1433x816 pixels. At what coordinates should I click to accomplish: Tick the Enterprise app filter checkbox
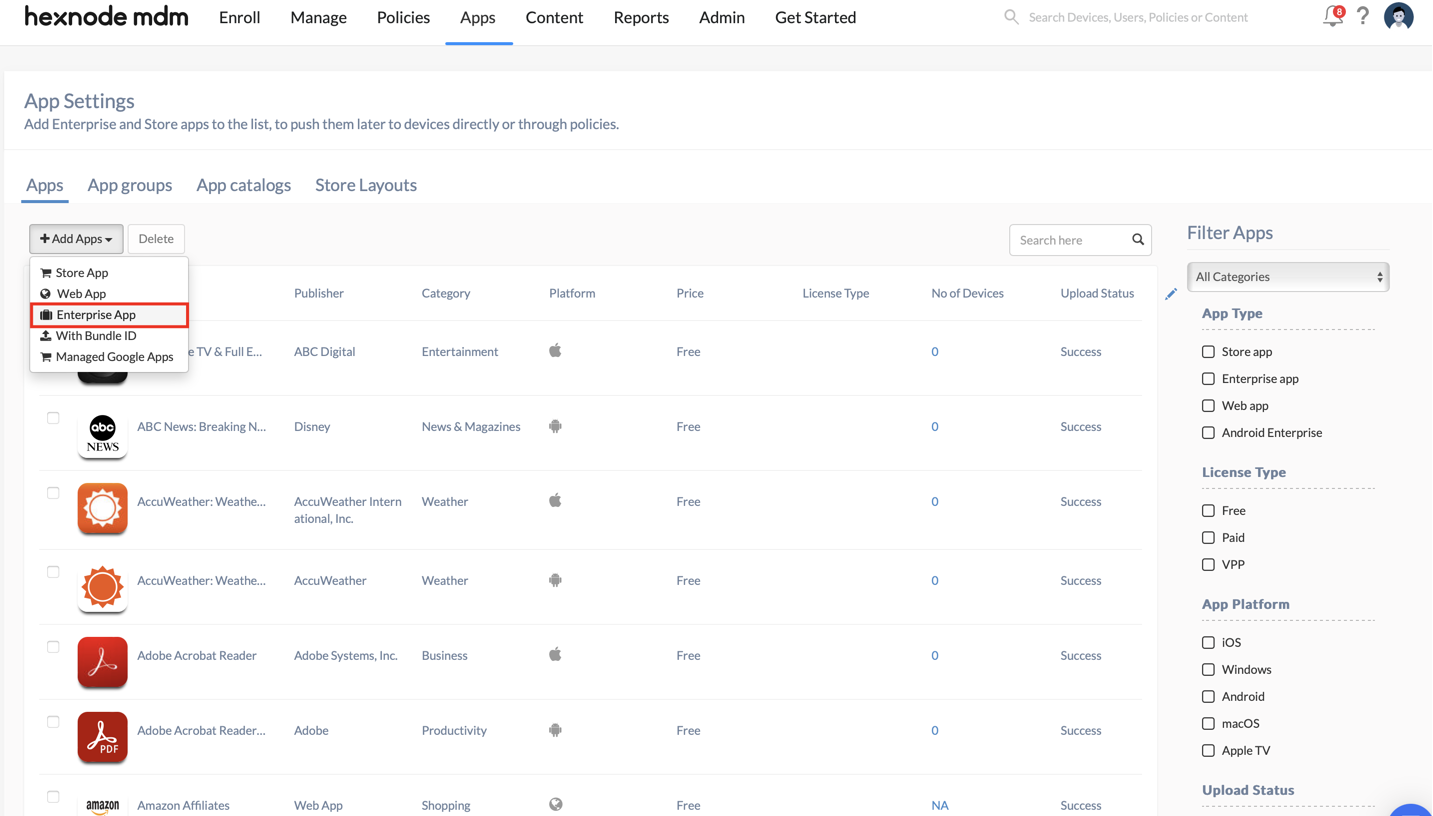pyautogui.click(x=1208, y=379)
